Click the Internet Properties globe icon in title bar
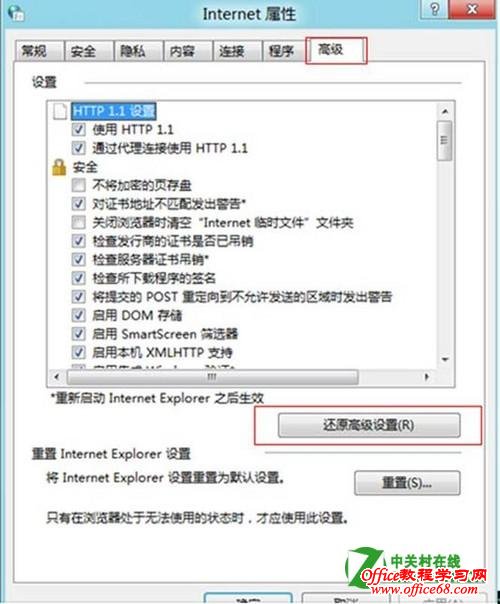Screen dimensions: 500x604 tap(16, 12)
